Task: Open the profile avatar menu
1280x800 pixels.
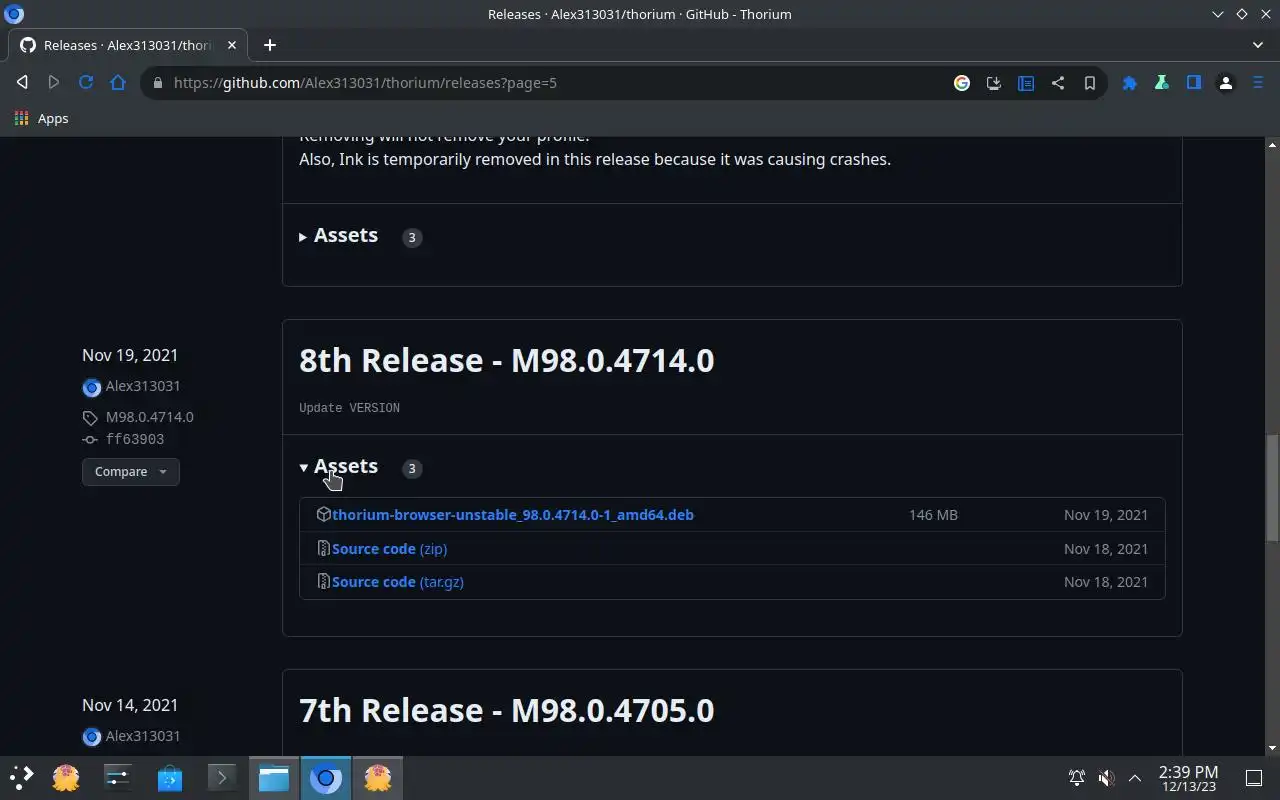Action: (1226, 83)
